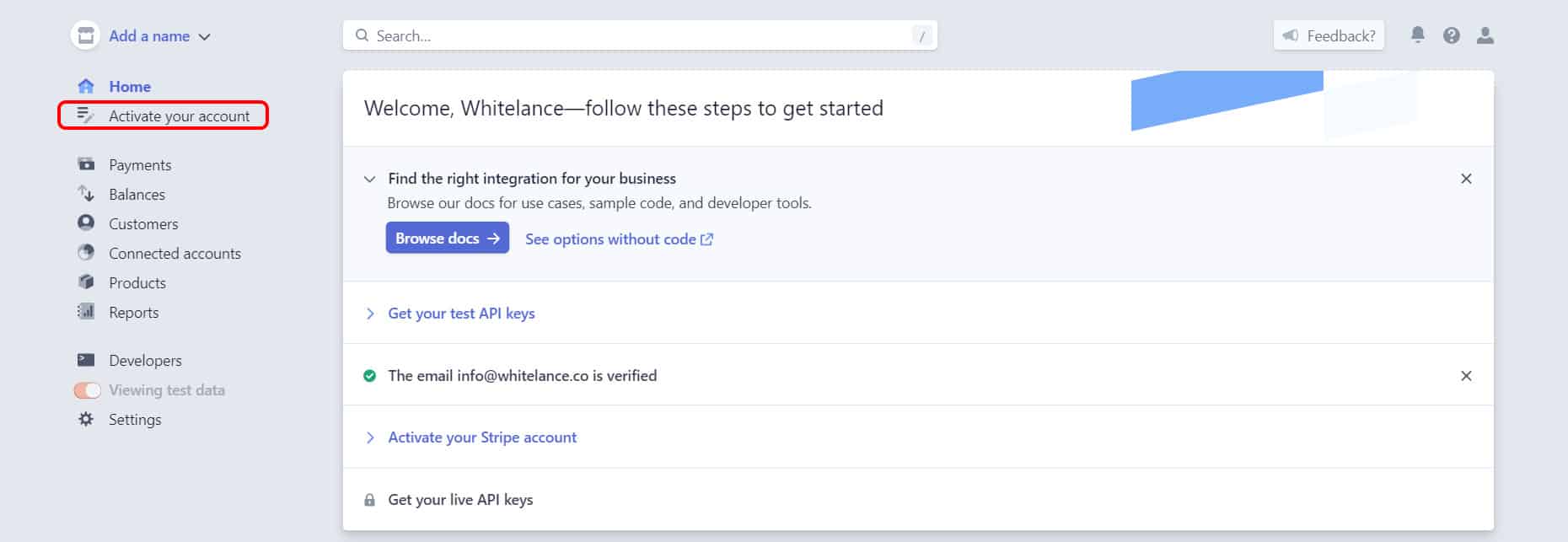Go to Home in sidebar
The image size is (1568, 542).
point(130,86)
